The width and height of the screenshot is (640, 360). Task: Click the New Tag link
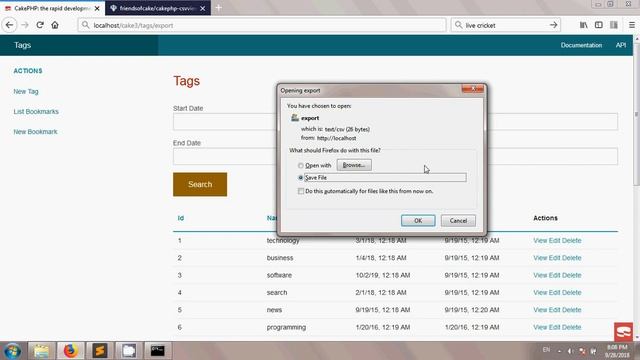(26, 91)
